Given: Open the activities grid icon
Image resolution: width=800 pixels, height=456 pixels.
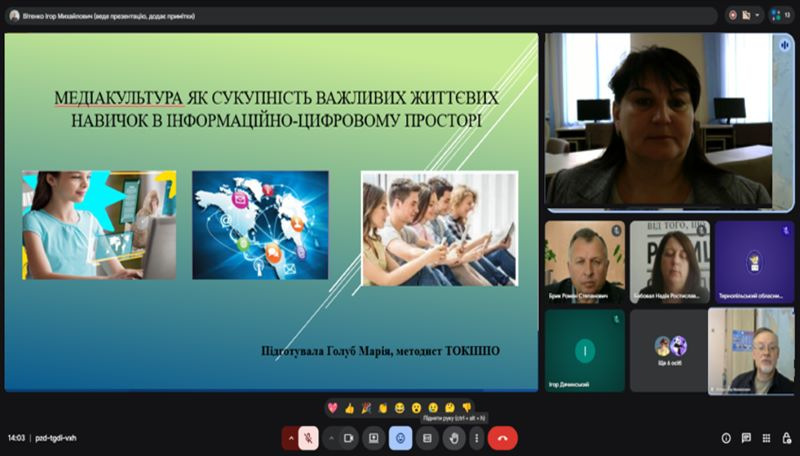Looking at the screenshot, I should [766, 438].
